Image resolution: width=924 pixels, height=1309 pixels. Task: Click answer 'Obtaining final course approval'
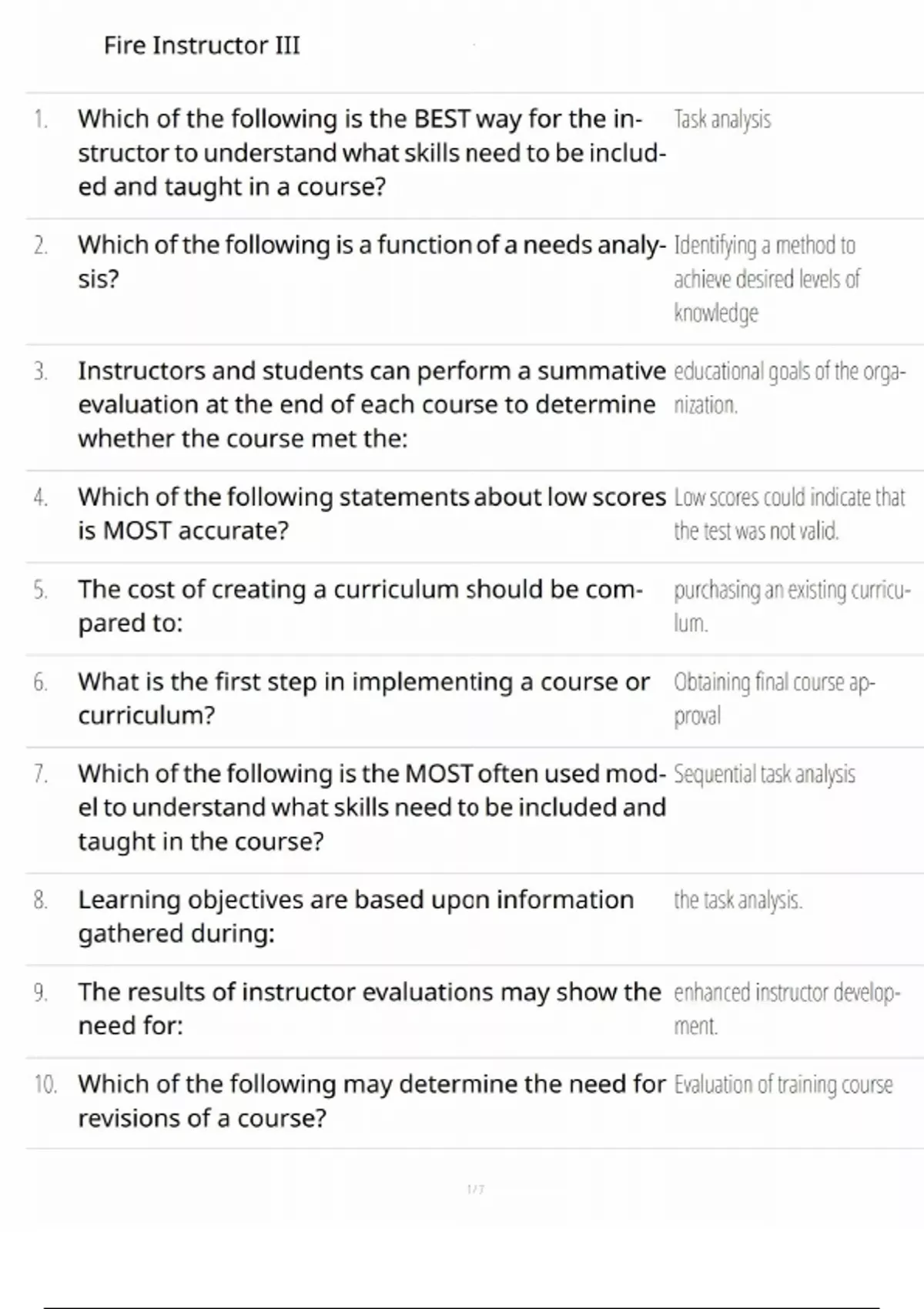coord(775,698)
